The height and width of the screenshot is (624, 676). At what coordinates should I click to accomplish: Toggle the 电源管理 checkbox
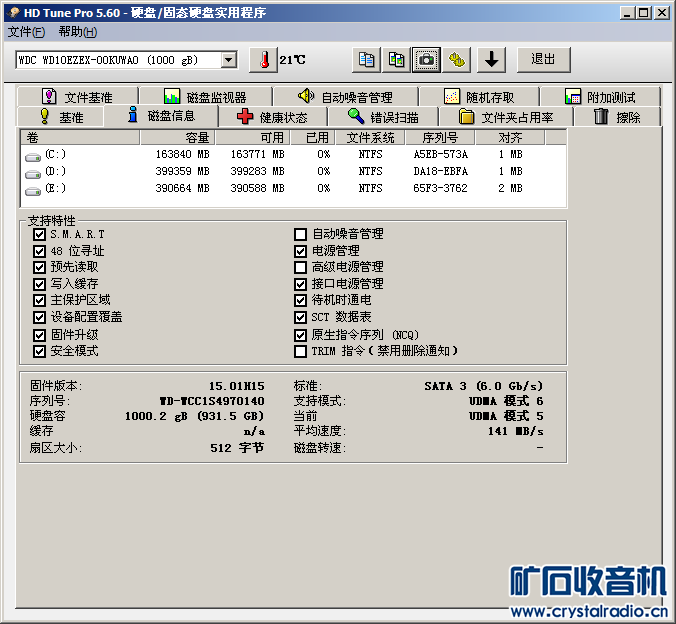tap(300, 251)
